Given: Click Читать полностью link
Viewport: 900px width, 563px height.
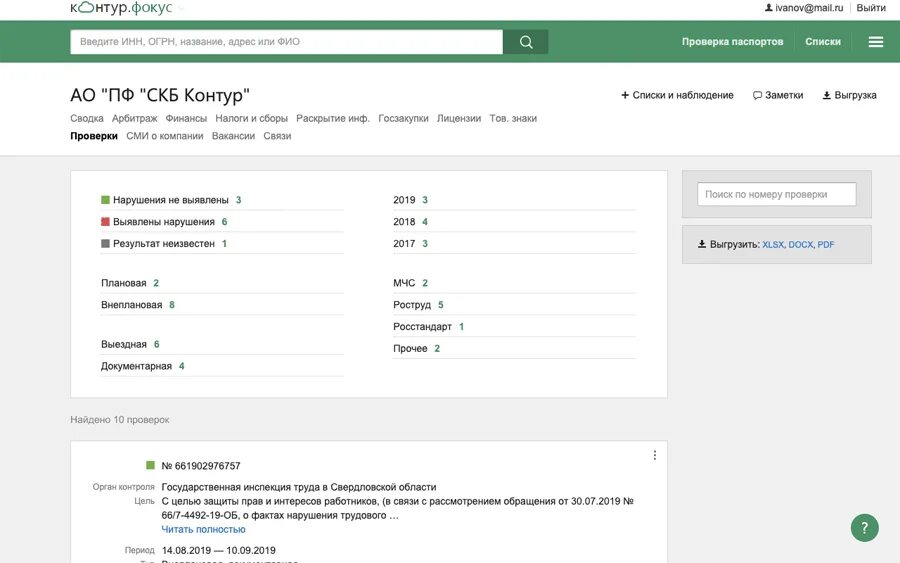Looking at the screenshot, I should click(203, 529).
